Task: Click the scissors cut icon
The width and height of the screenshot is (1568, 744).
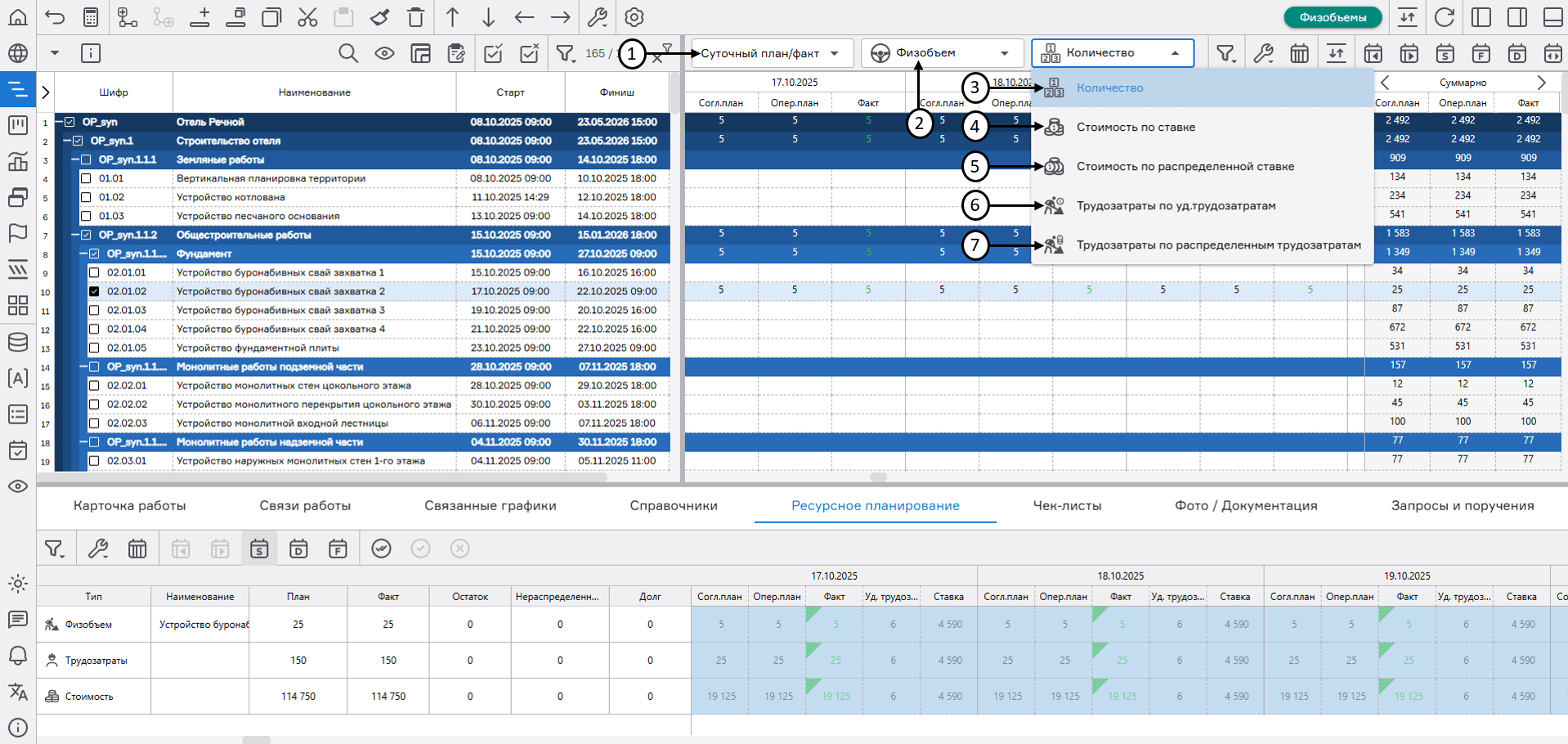Action: (x=307, y=17)
